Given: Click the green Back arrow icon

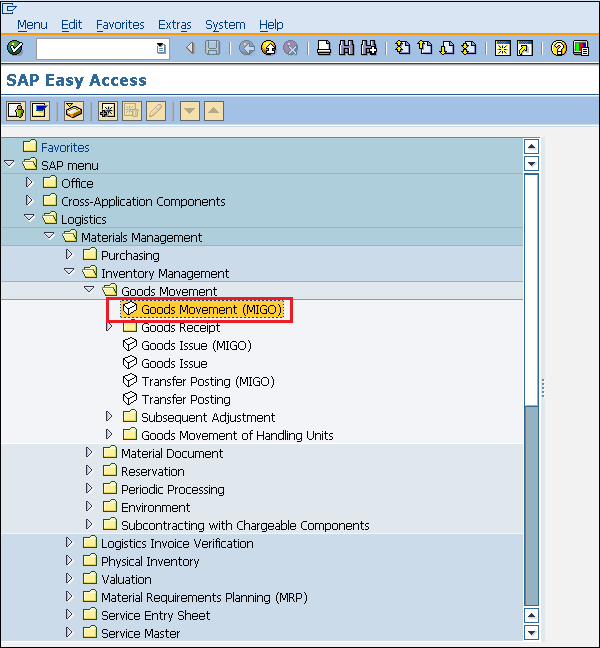Looking at the screenshot, I should pyautogui.click(x=247, y=48).
